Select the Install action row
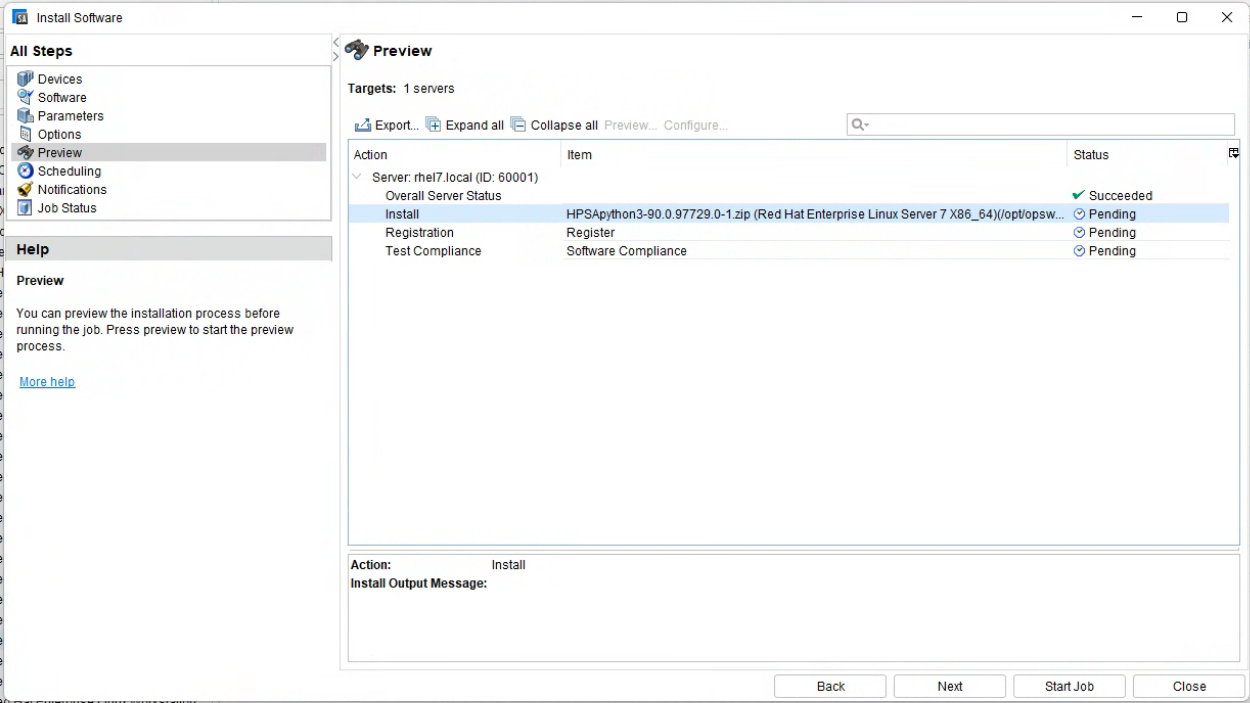 click(x=789, y=214)
